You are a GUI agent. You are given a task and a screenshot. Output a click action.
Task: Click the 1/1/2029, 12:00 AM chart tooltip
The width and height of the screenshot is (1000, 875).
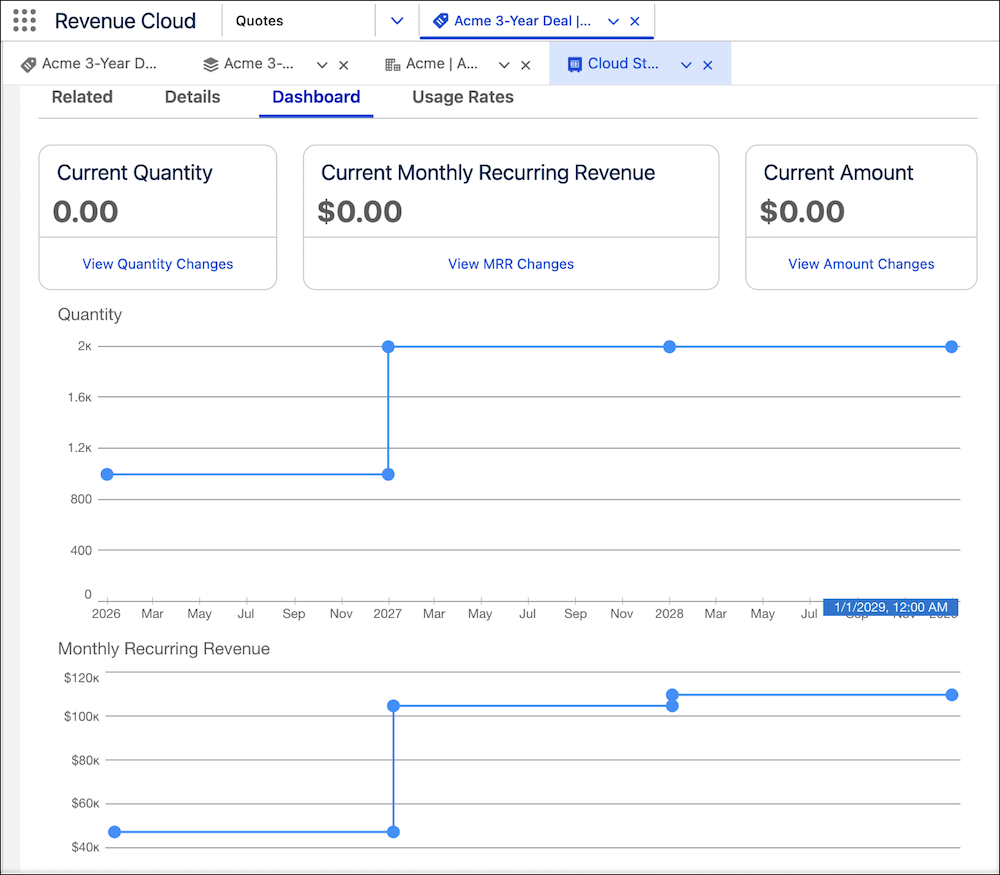click(x=890, y=607)
